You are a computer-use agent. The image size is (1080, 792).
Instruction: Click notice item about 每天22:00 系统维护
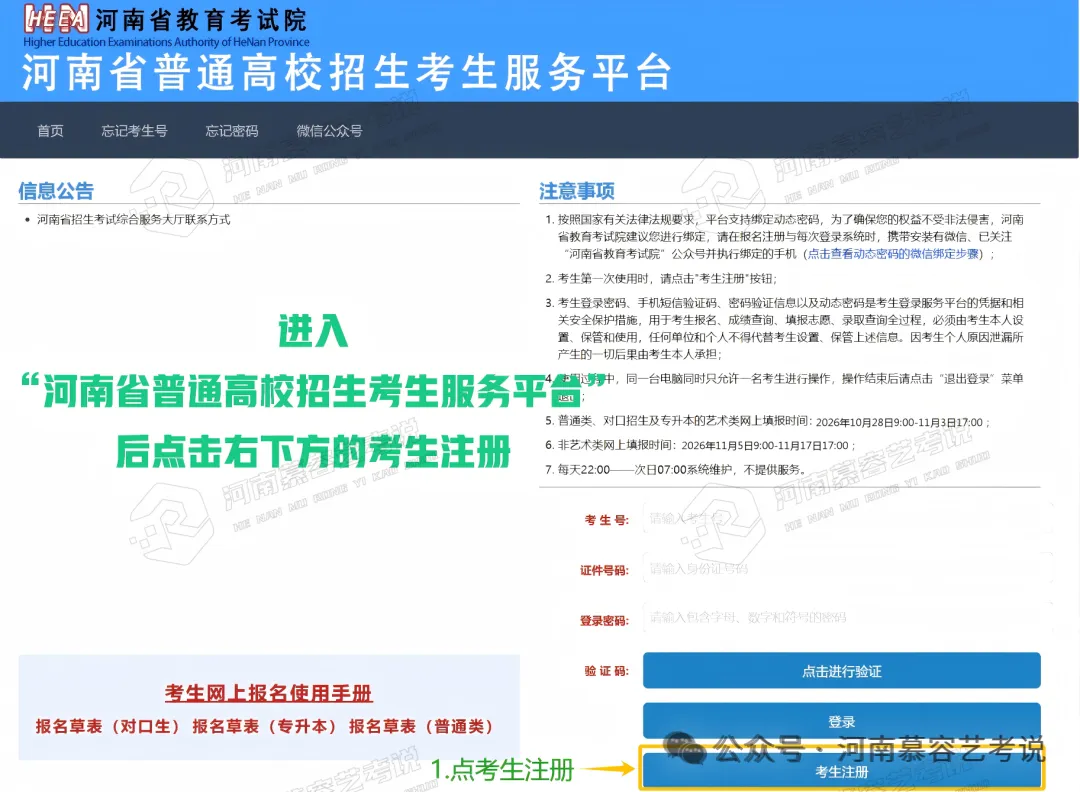pyautogui.click(x=676, y=470)
